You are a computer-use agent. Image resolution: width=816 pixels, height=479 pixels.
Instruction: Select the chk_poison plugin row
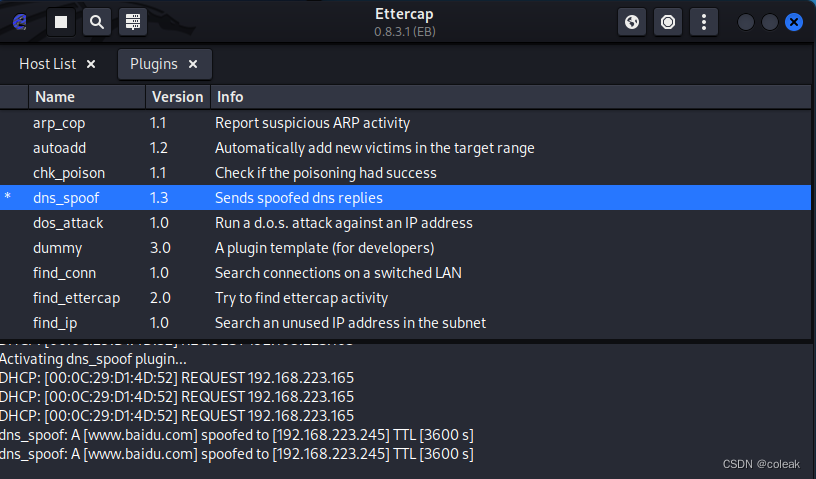[405, 173]
